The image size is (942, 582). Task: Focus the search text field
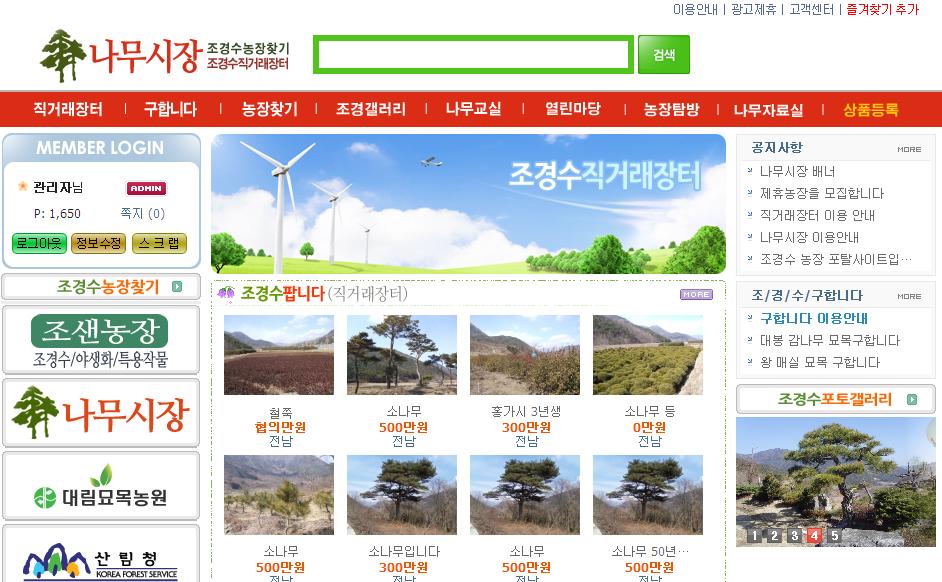pyautogui.click(x=473, y=55)
